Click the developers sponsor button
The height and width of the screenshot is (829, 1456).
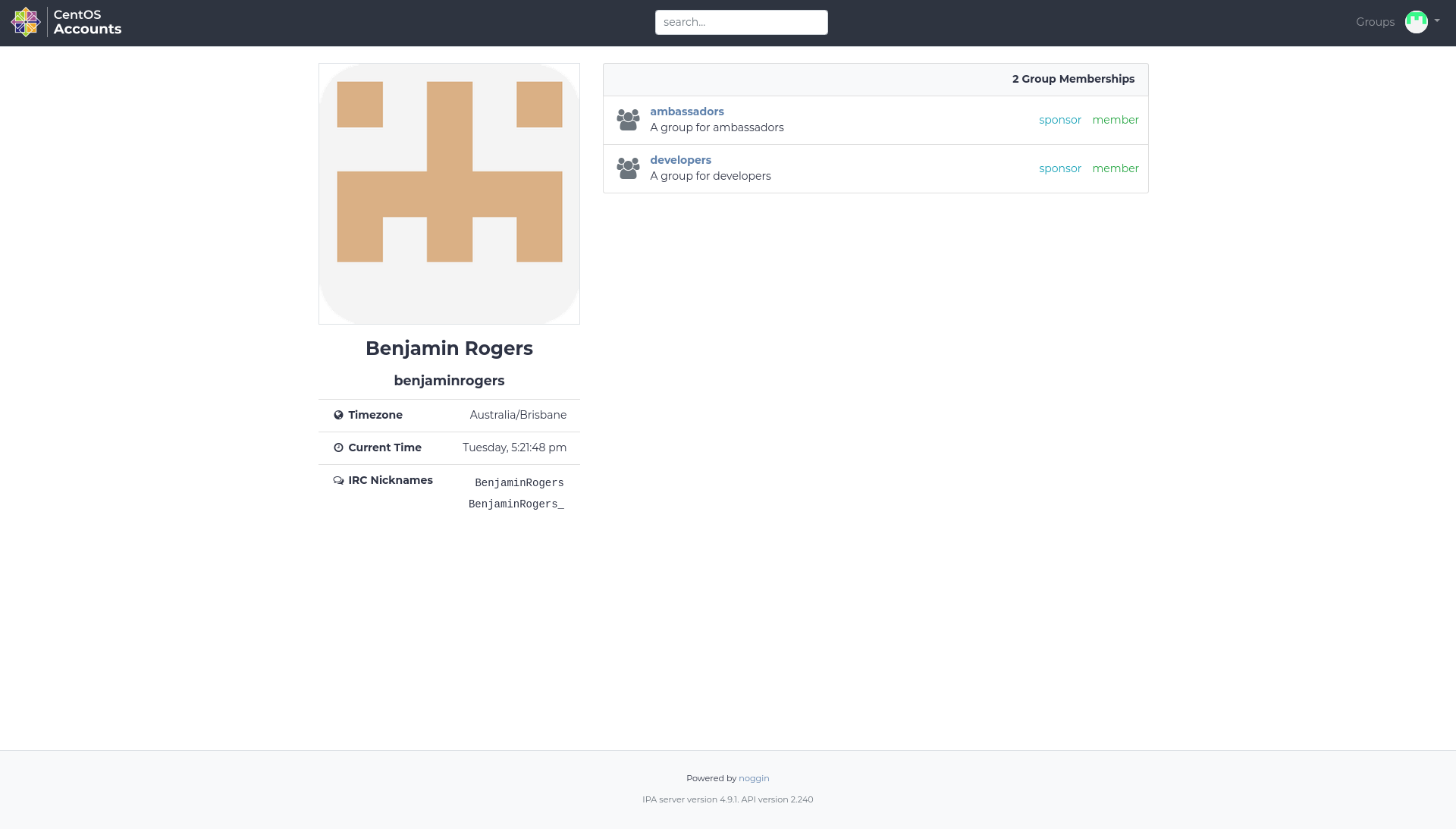coord(1060,168)
